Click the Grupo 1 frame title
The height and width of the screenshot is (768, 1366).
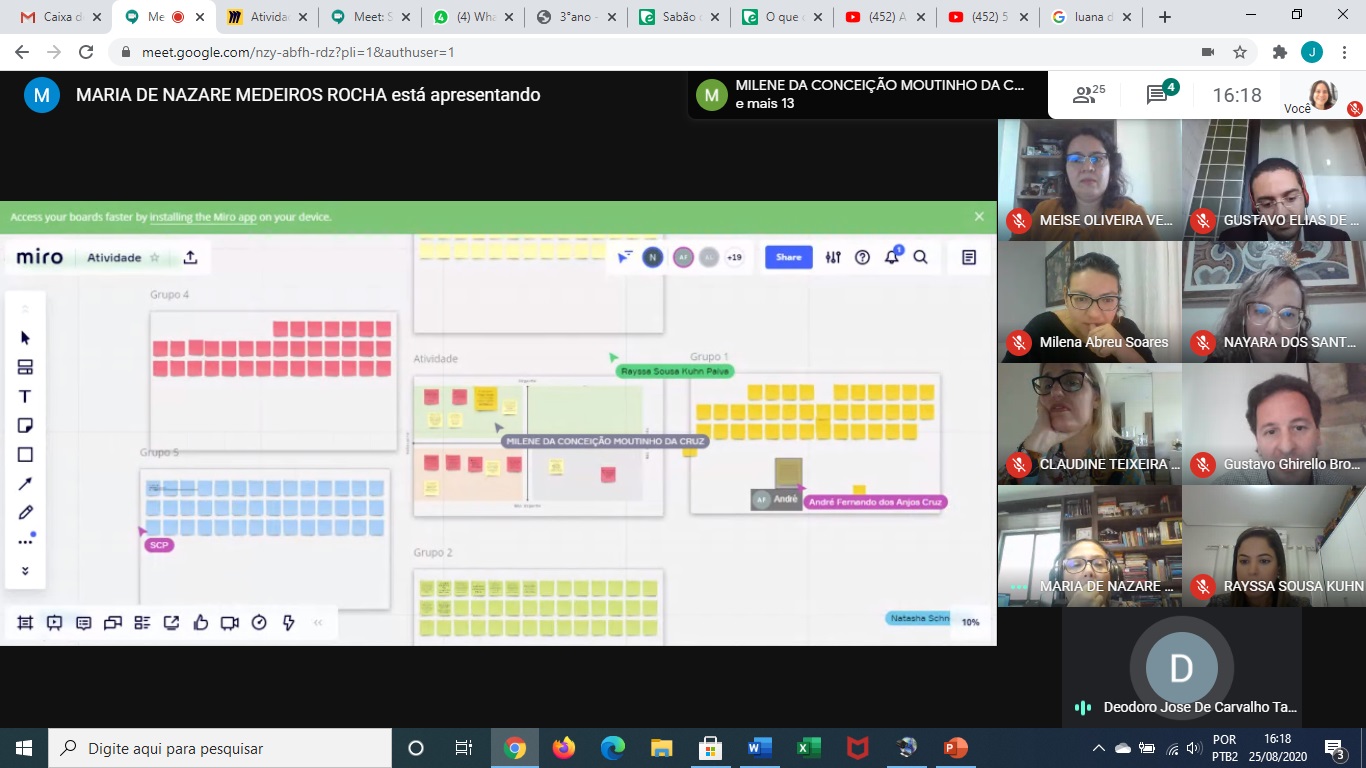point(709,357)
